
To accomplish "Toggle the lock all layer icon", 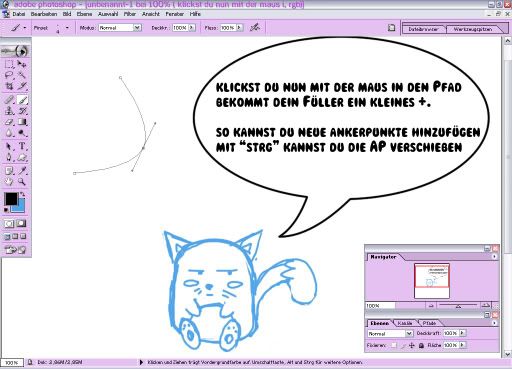I will 421,346.
